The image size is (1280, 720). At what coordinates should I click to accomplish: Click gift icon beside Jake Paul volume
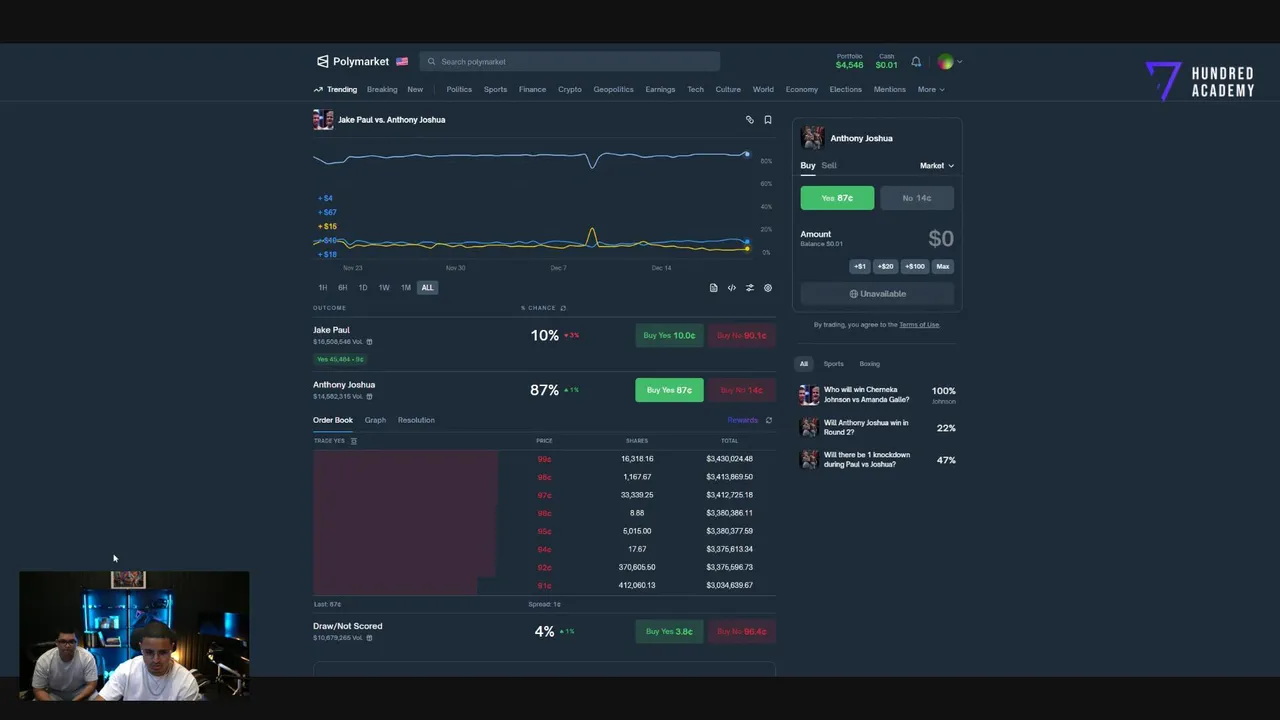coord(369,342)
